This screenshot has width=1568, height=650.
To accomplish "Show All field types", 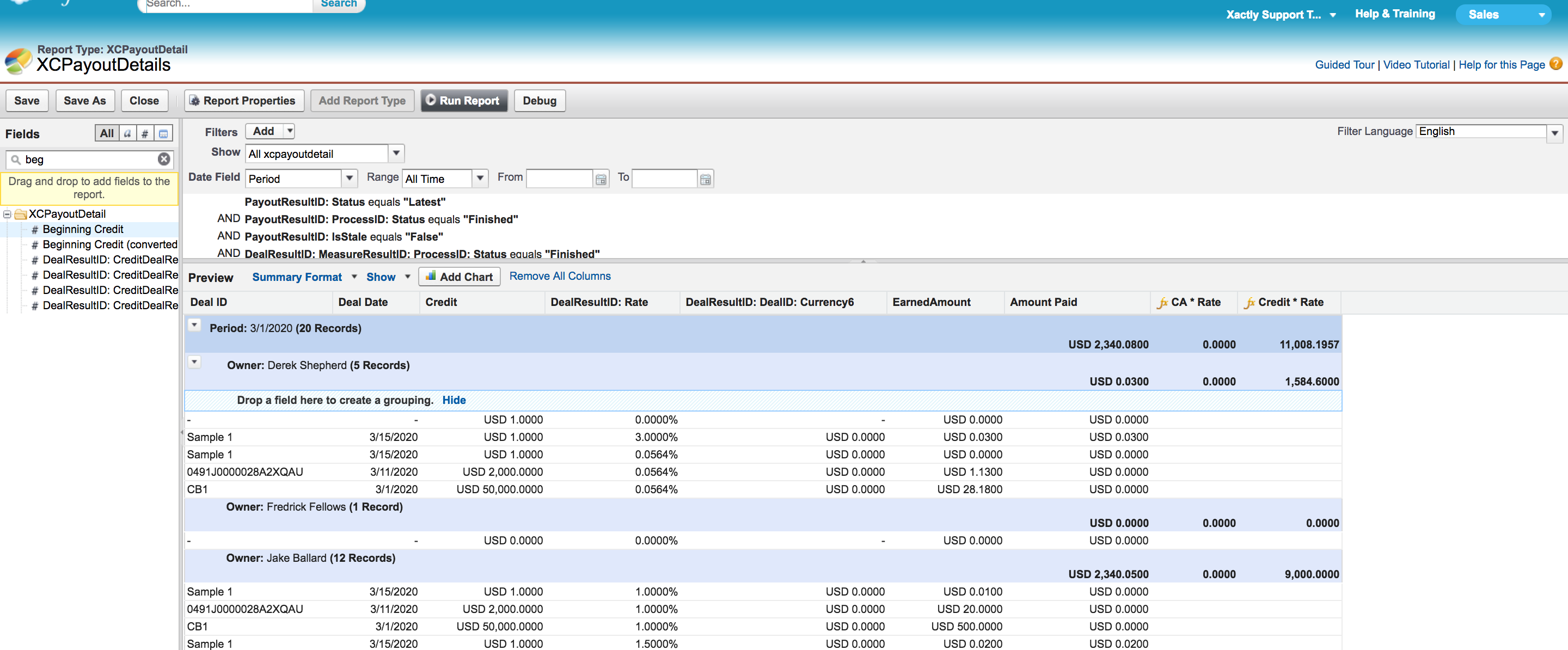I will (107, 133).
